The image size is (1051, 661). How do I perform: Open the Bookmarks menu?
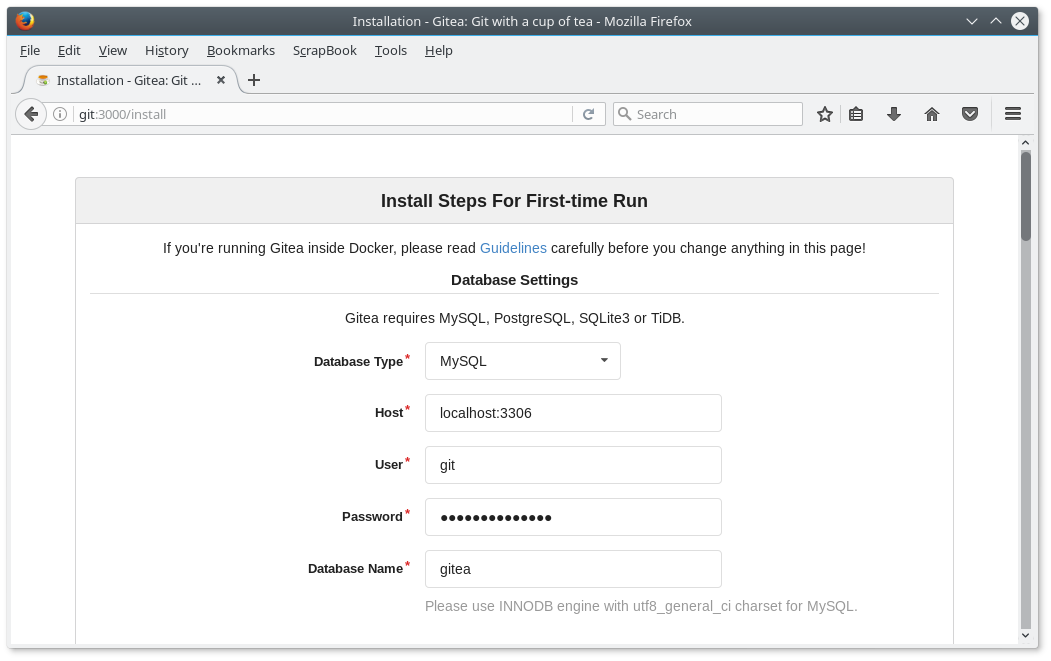coord(240,50)
